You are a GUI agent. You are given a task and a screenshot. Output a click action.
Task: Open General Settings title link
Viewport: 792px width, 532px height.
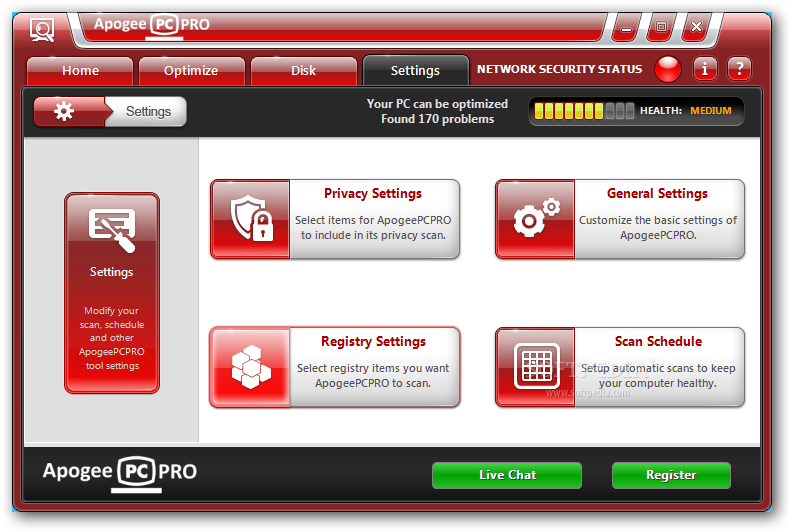coord(657,194)
